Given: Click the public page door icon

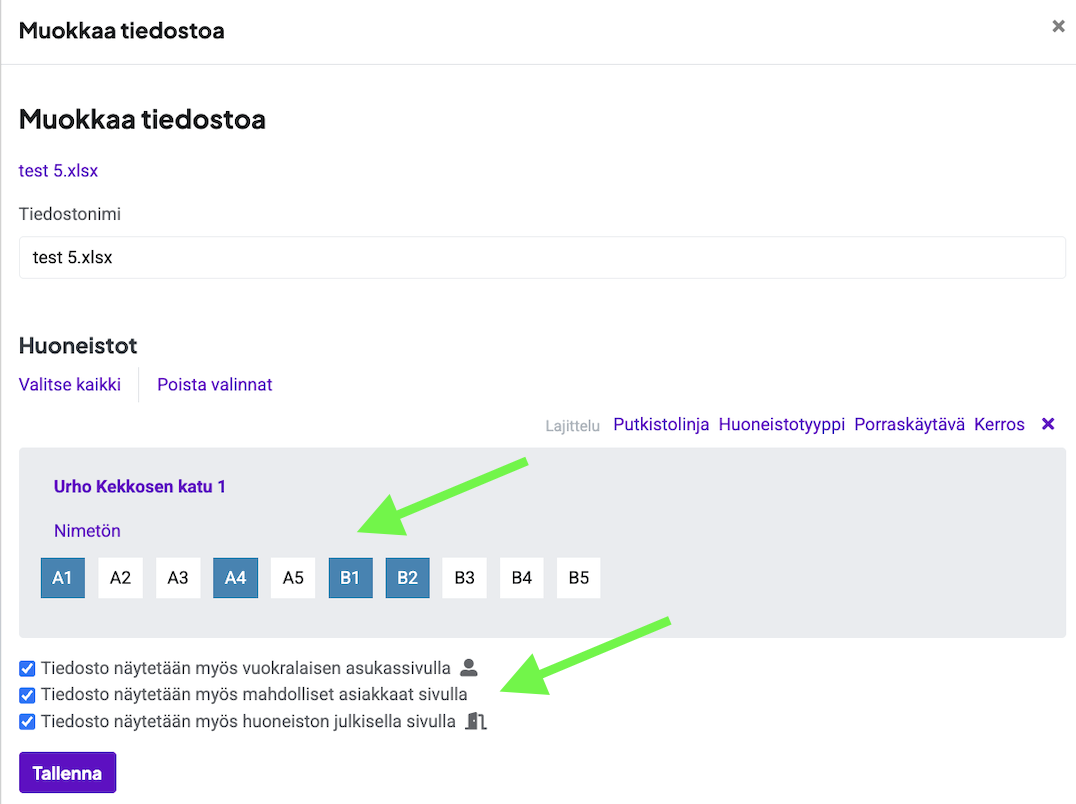Looking at the screenshot, I should click(x=477, y=721).
